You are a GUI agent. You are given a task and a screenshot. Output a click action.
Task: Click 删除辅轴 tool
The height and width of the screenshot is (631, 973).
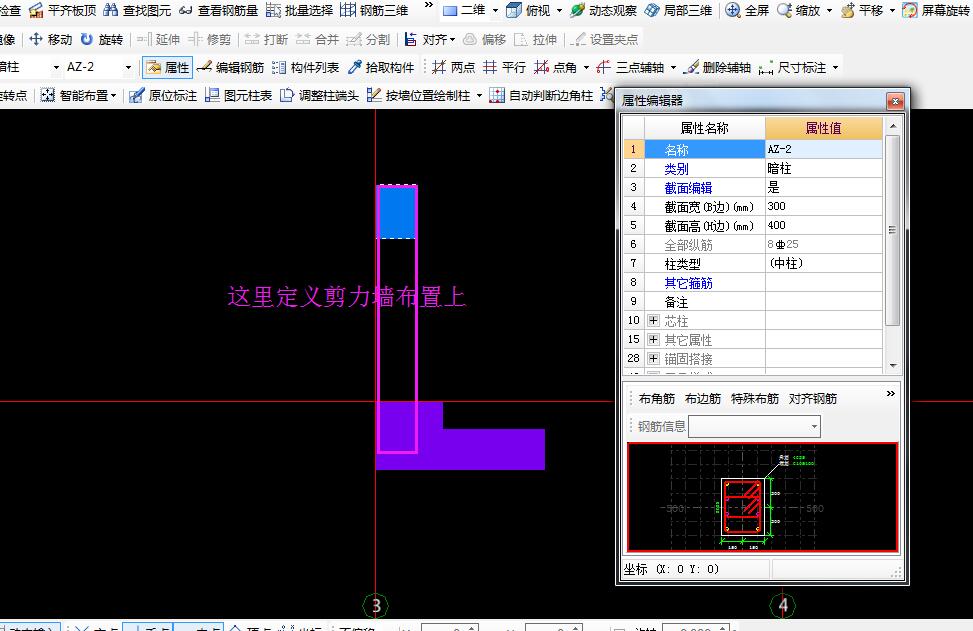point(717,67)
